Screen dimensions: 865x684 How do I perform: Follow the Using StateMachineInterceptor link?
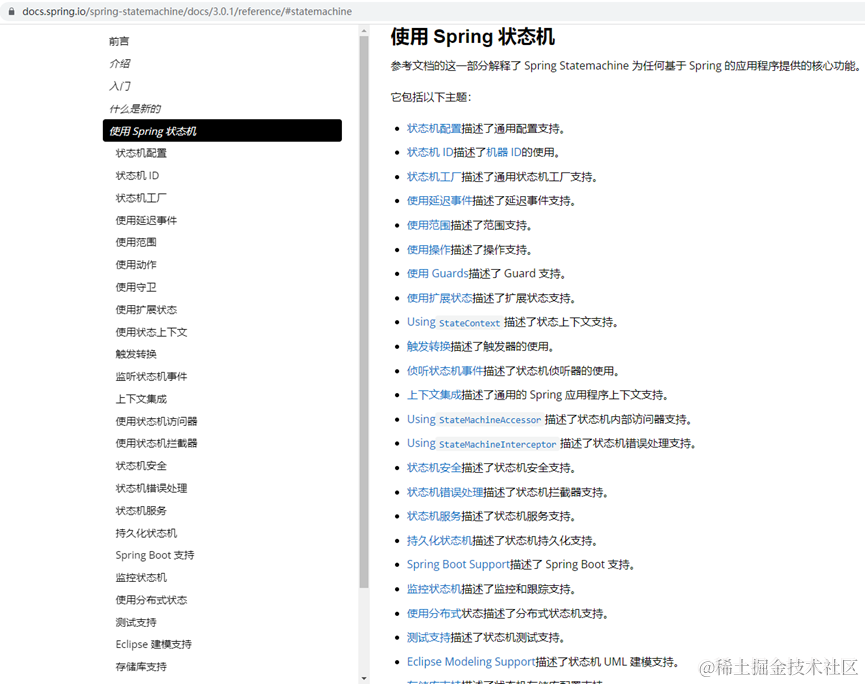click(483, 443)
